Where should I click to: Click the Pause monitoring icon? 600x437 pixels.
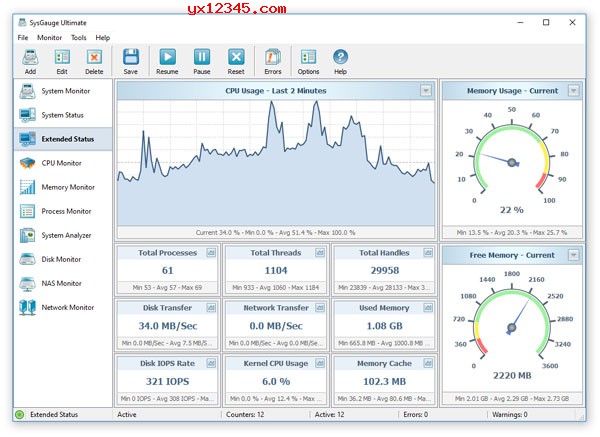click(202, 57)
